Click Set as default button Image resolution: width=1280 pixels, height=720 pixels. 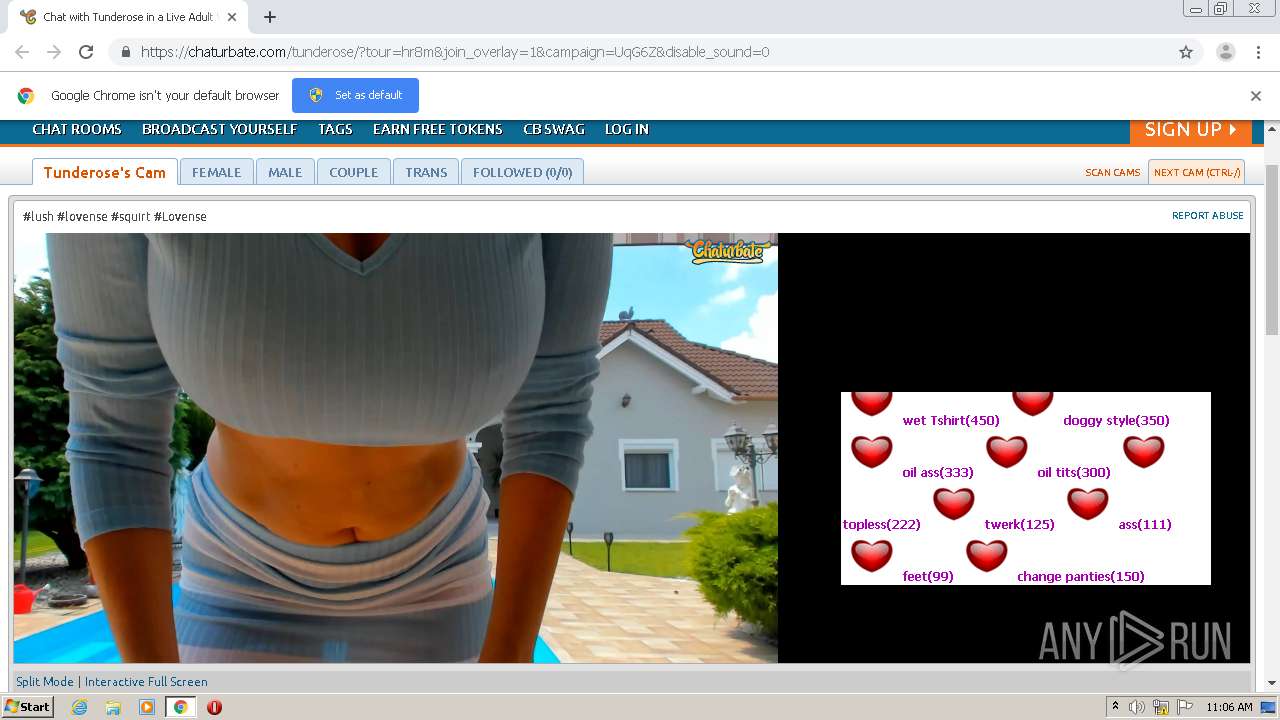(355, 95)
